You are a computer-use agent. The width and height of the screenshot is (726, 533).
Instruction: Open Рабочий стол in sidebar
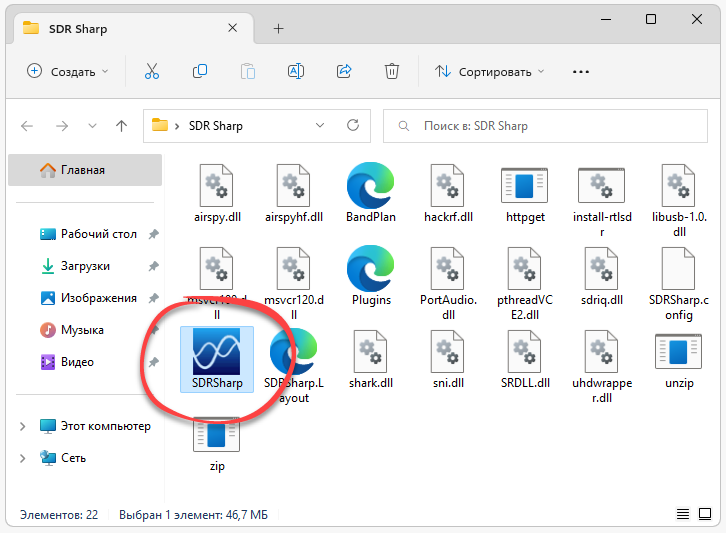(x=99, y=234)
